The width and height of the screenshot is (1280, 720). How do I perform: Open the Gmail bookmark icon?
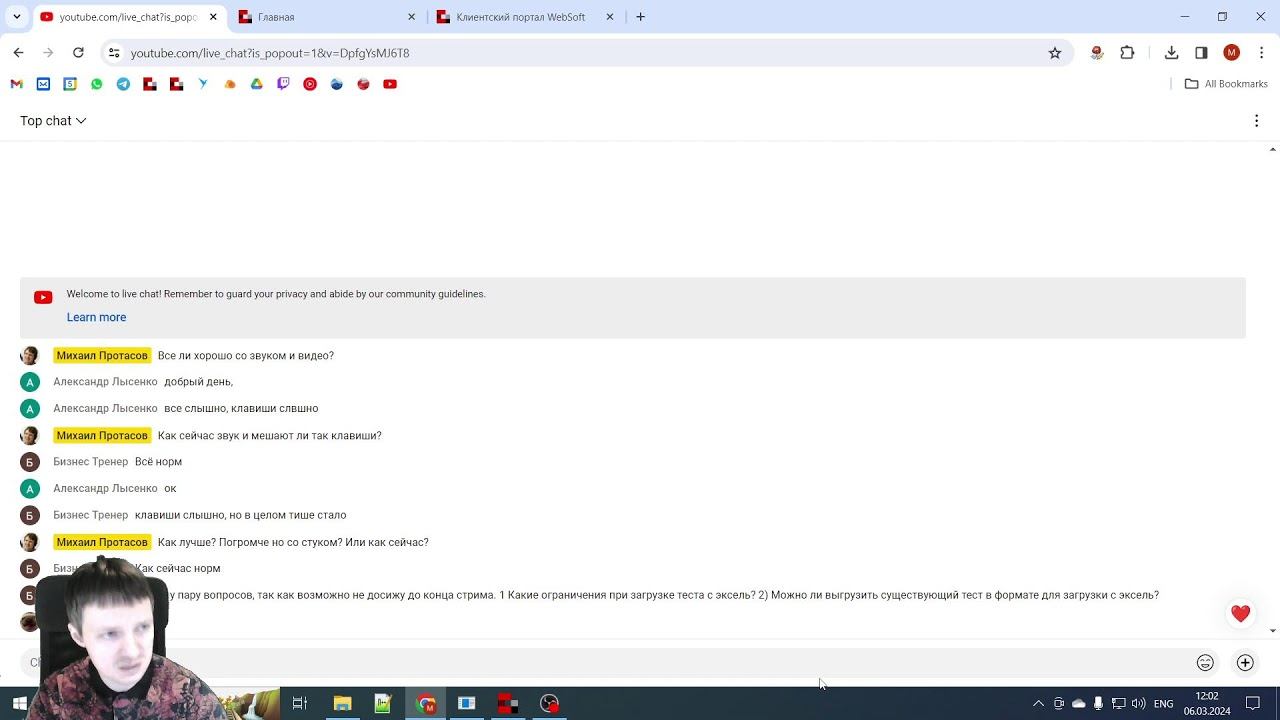tap(16, 84)
